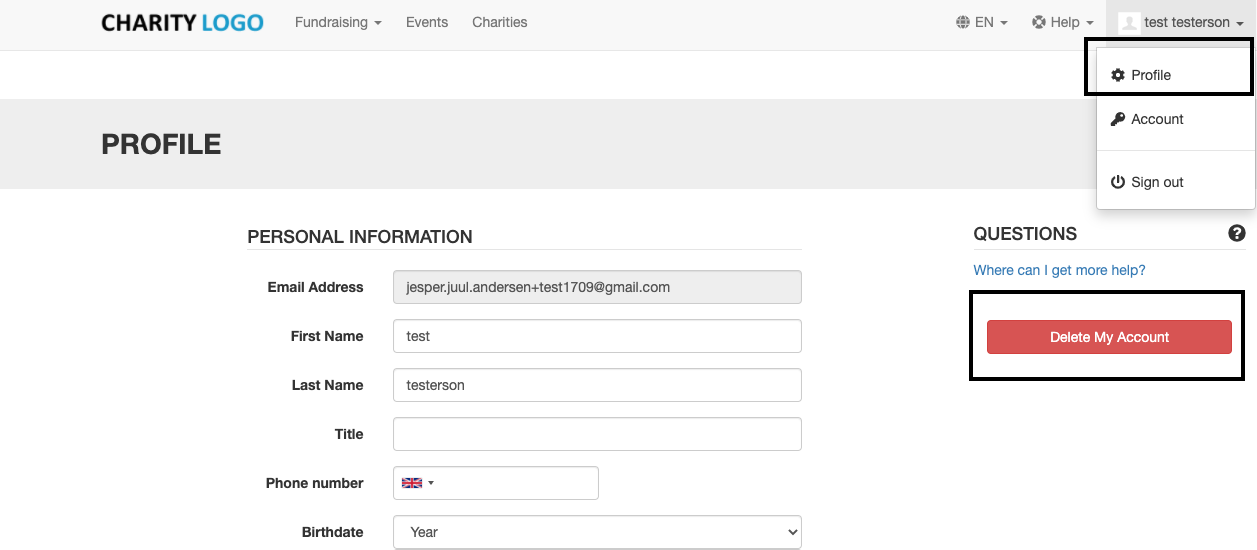The width and height of the screenshot is (1257, 550).
Task: Click into the First Name field
Action: (597, 336)
